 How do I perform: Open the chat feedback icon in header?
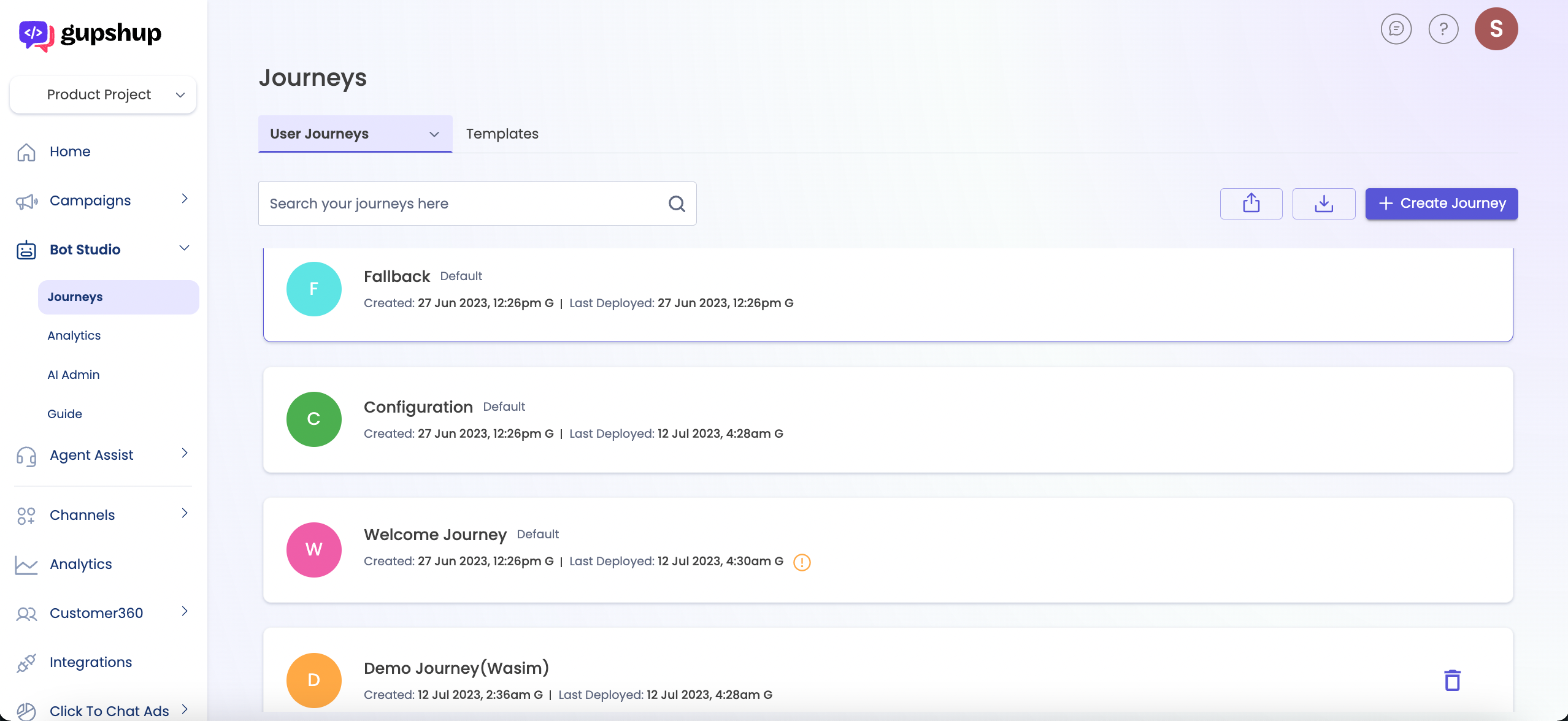1396,29
